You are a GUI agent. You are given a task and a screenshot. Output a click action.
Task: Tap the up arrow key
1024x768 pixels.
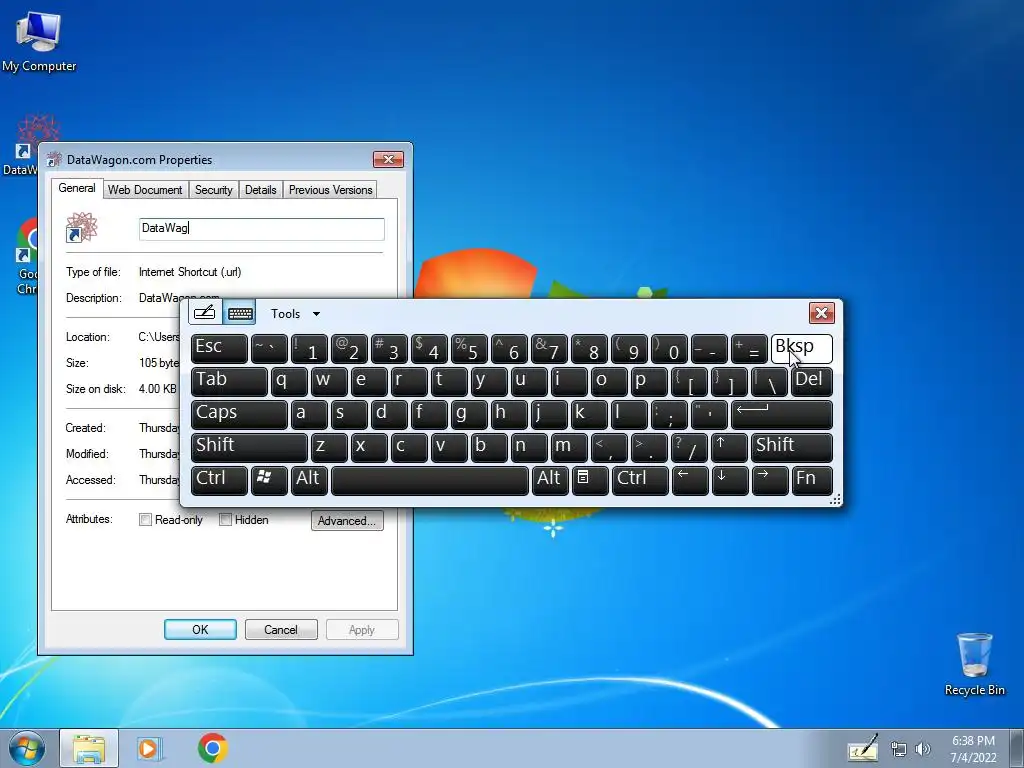729,447
